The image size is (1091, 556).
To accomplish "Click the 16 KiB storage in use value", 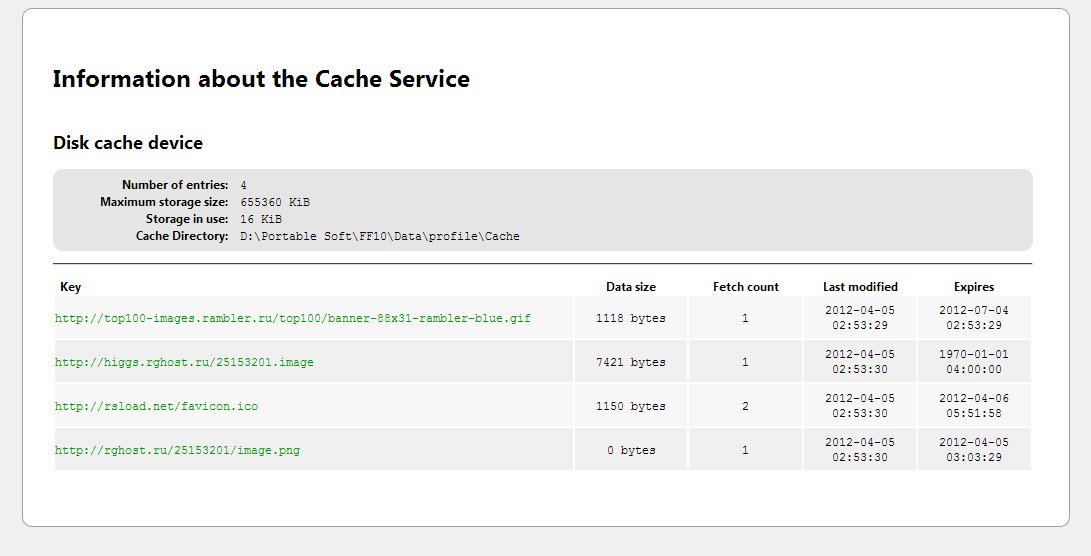I will 261,219.
